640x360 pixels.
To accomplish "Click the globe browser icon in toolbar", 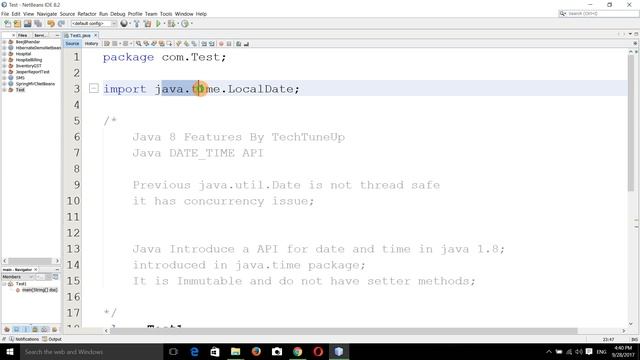I will tap(124, 24).
